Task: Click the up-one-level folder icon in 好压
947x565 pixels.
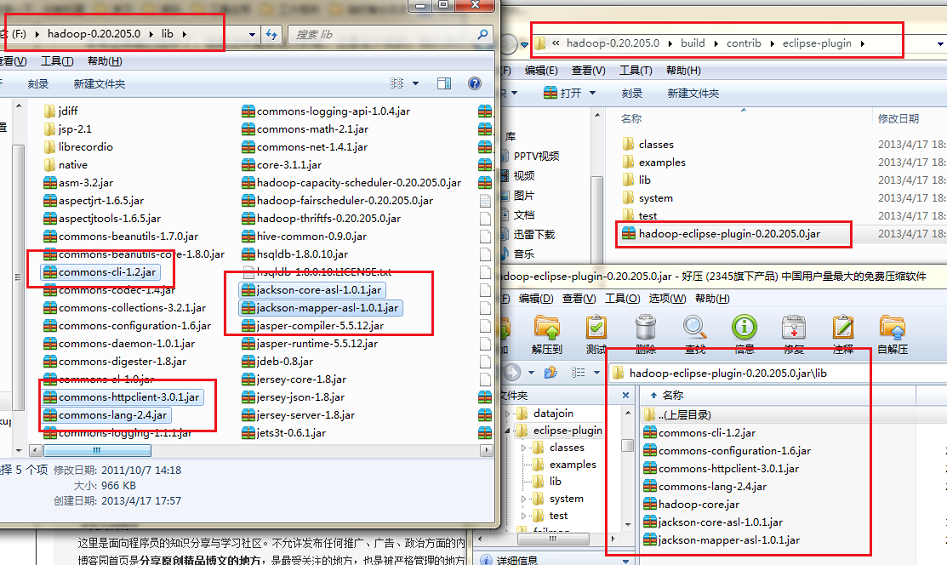Action: click(x=550, y=372)
